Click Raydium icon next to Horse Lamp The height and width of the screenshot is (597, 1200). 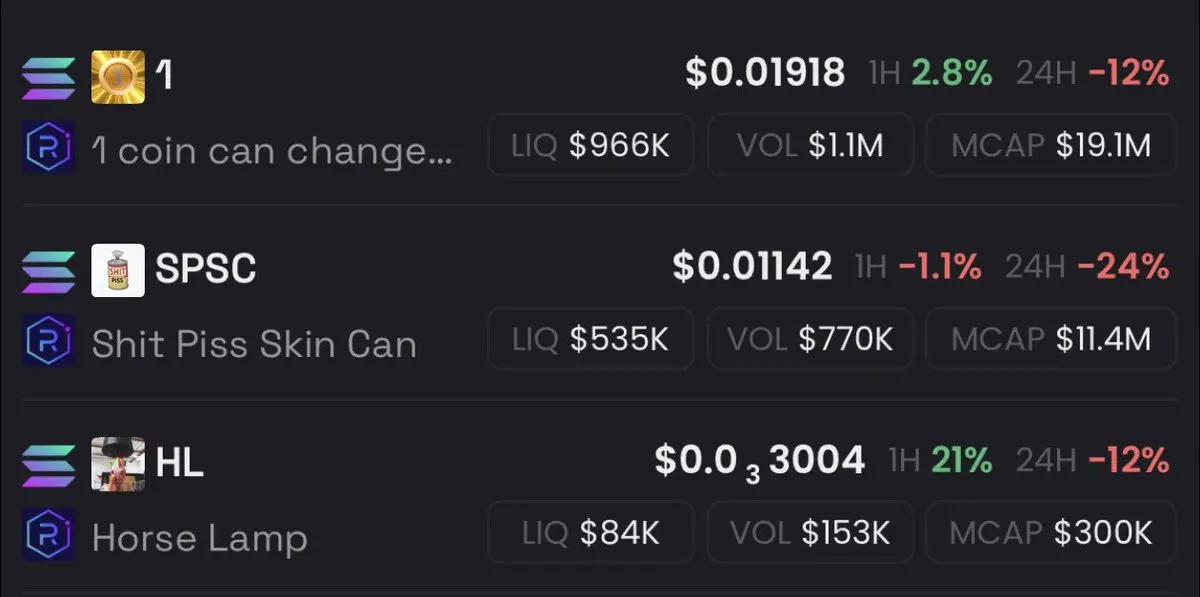click(x=48, y=537)
